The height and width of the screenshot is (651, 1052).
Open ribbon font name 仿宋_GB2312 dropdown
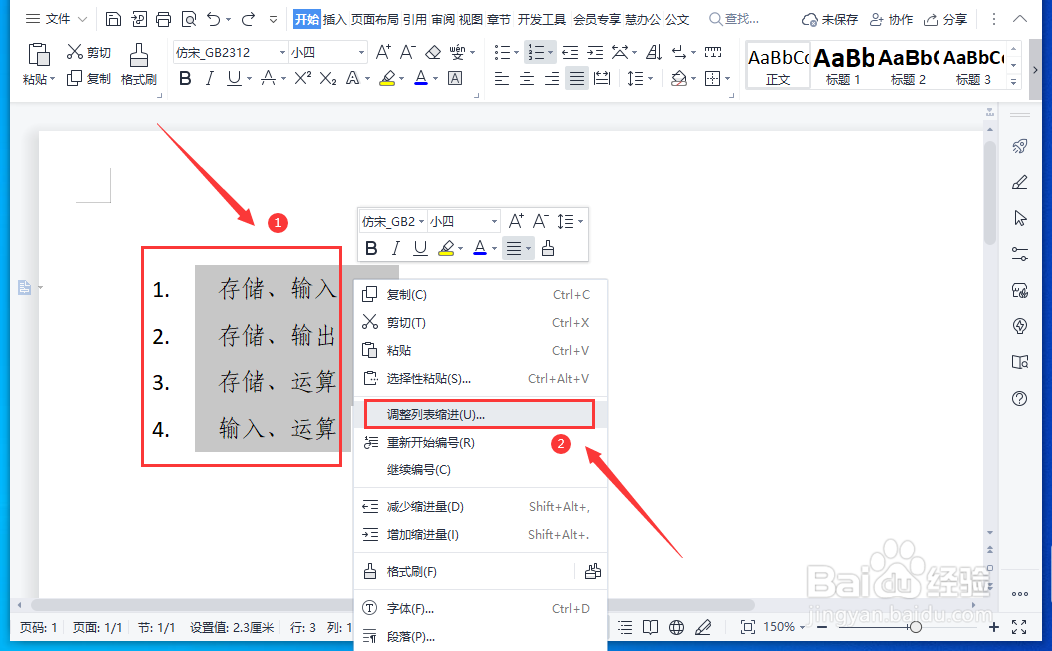[282, 52]
